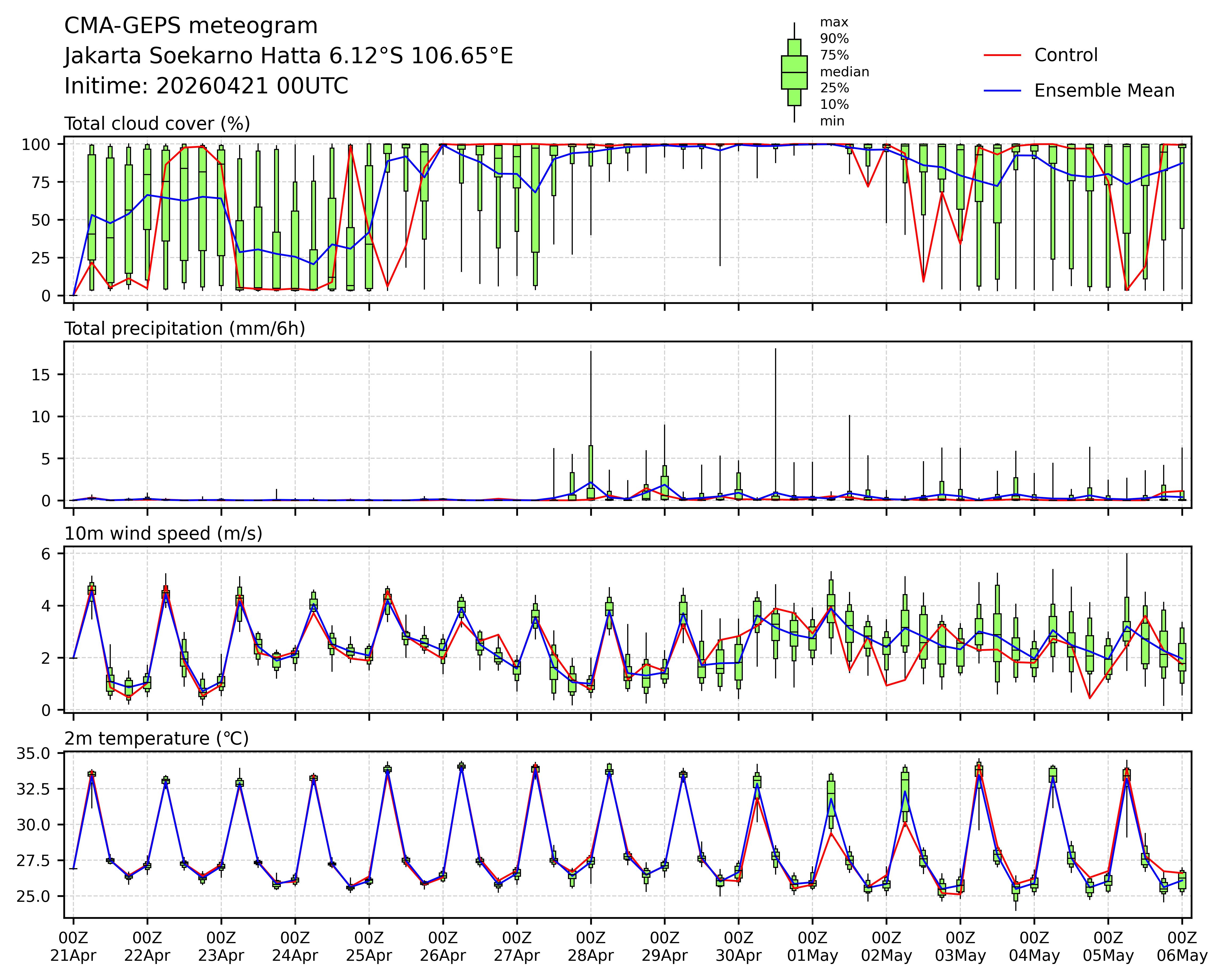Click the 'Total precipitation (mm/6h)' panel title
This screenshot has width=1224, height=980.
pyautogui.click(x=184, y=329)
